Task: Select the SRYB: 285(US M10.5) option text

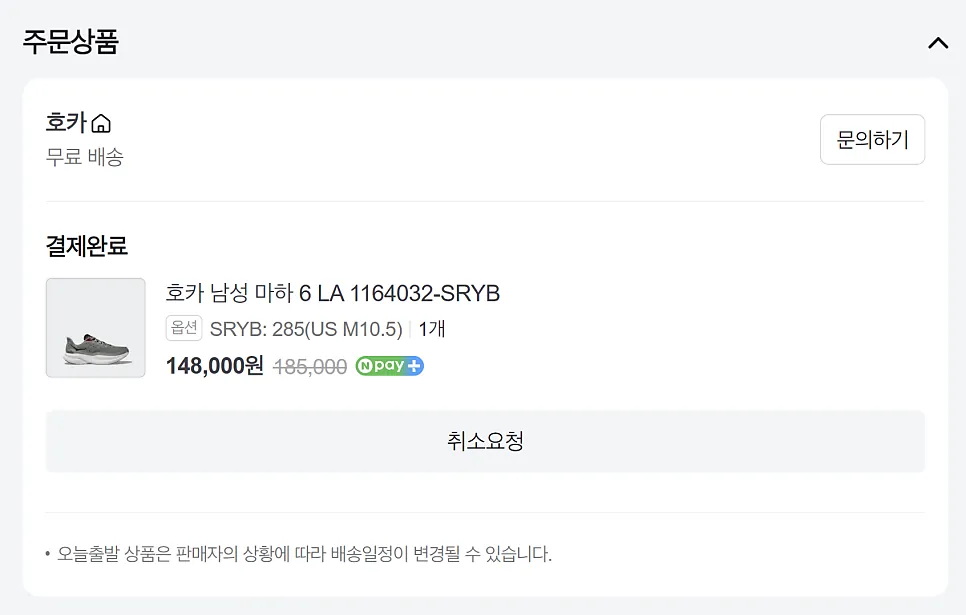Action: 306,329
